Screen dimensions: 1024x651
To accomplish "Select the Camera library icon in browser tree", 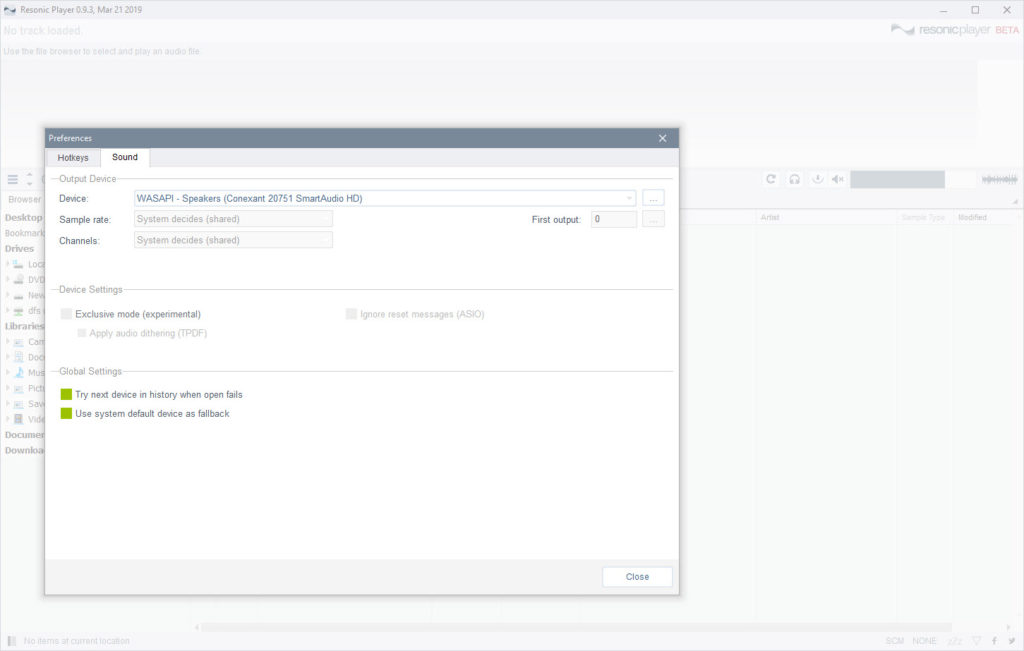I will (x=18, y=341).
